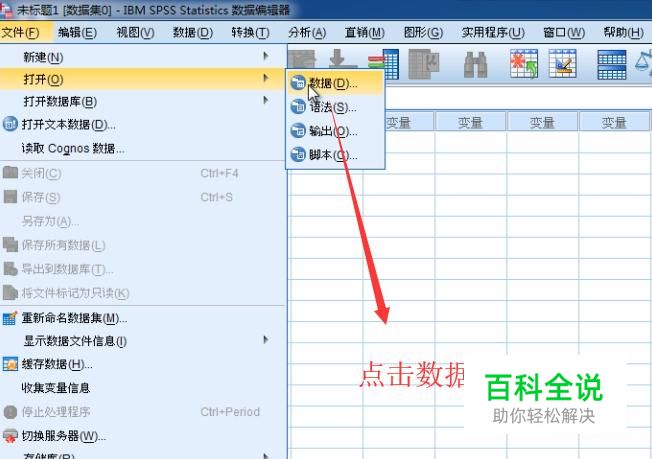Click 脚本(C)... in the Open submenu
The width and height of the screenshot is (652, 459).
[335, 155]
